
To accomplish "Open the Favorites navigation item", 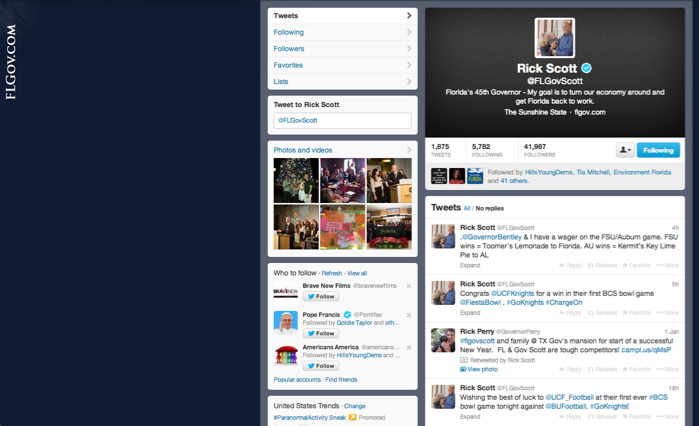I will pos(342,65).
